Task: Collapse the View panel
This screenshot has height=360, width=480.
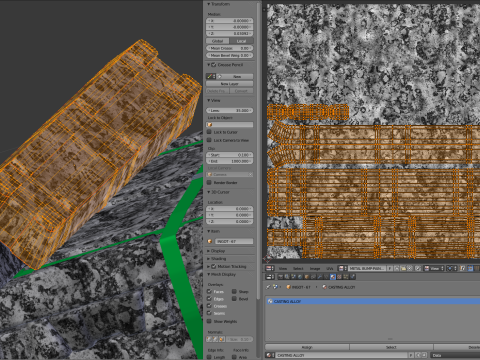Action: point(209,100)
